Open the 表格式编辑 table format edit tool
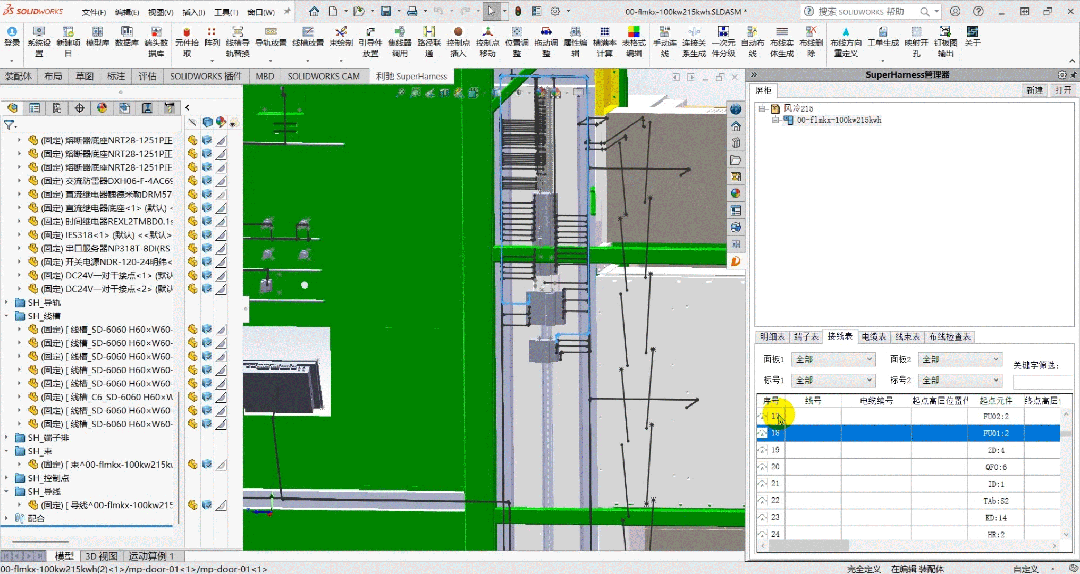This screenshot has height=574, width=1080. [x=634, y=42]
